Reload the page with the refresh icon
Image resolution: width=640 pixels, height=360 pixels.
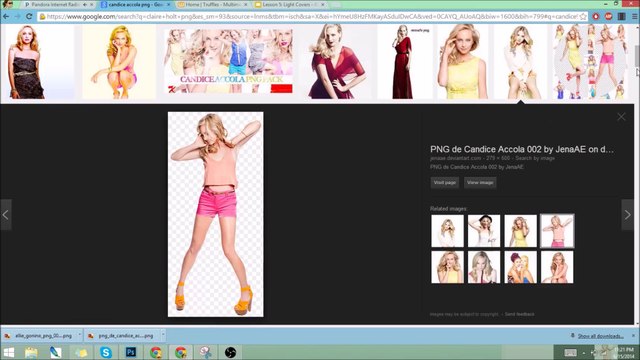29,17
